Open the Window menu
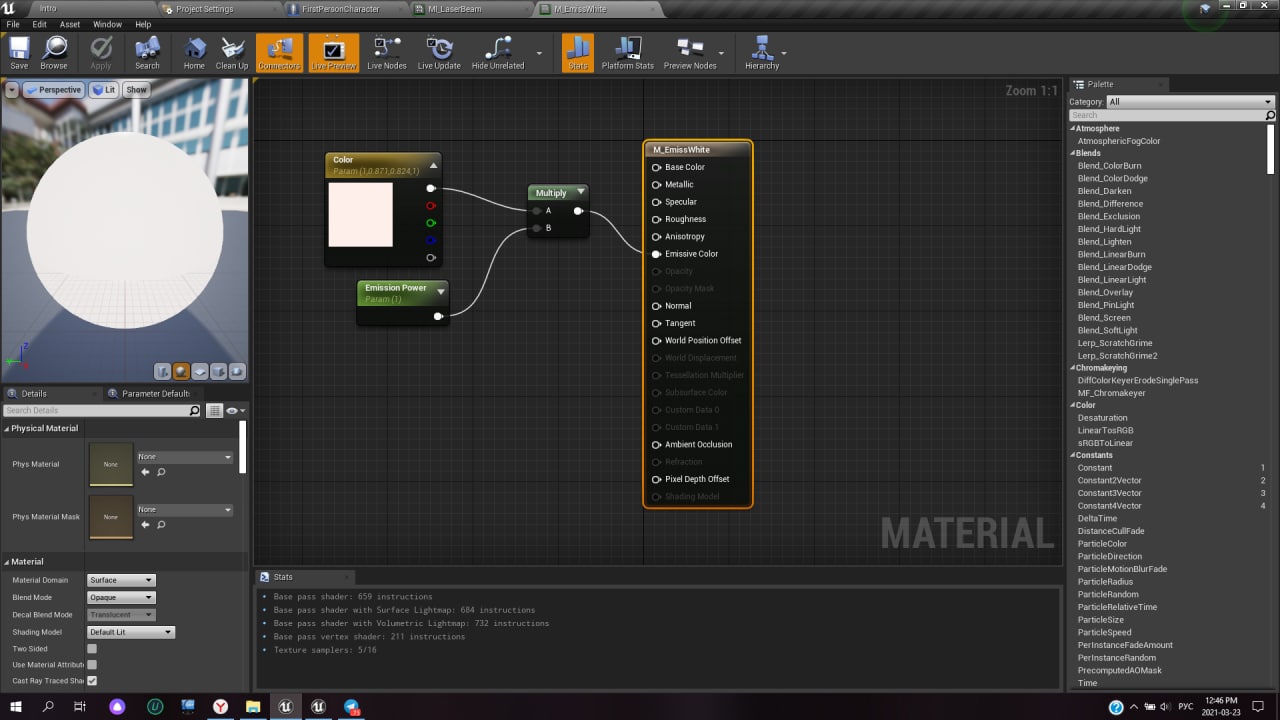This screenshot has height=720, width=1280. click(x=107, y=24)
